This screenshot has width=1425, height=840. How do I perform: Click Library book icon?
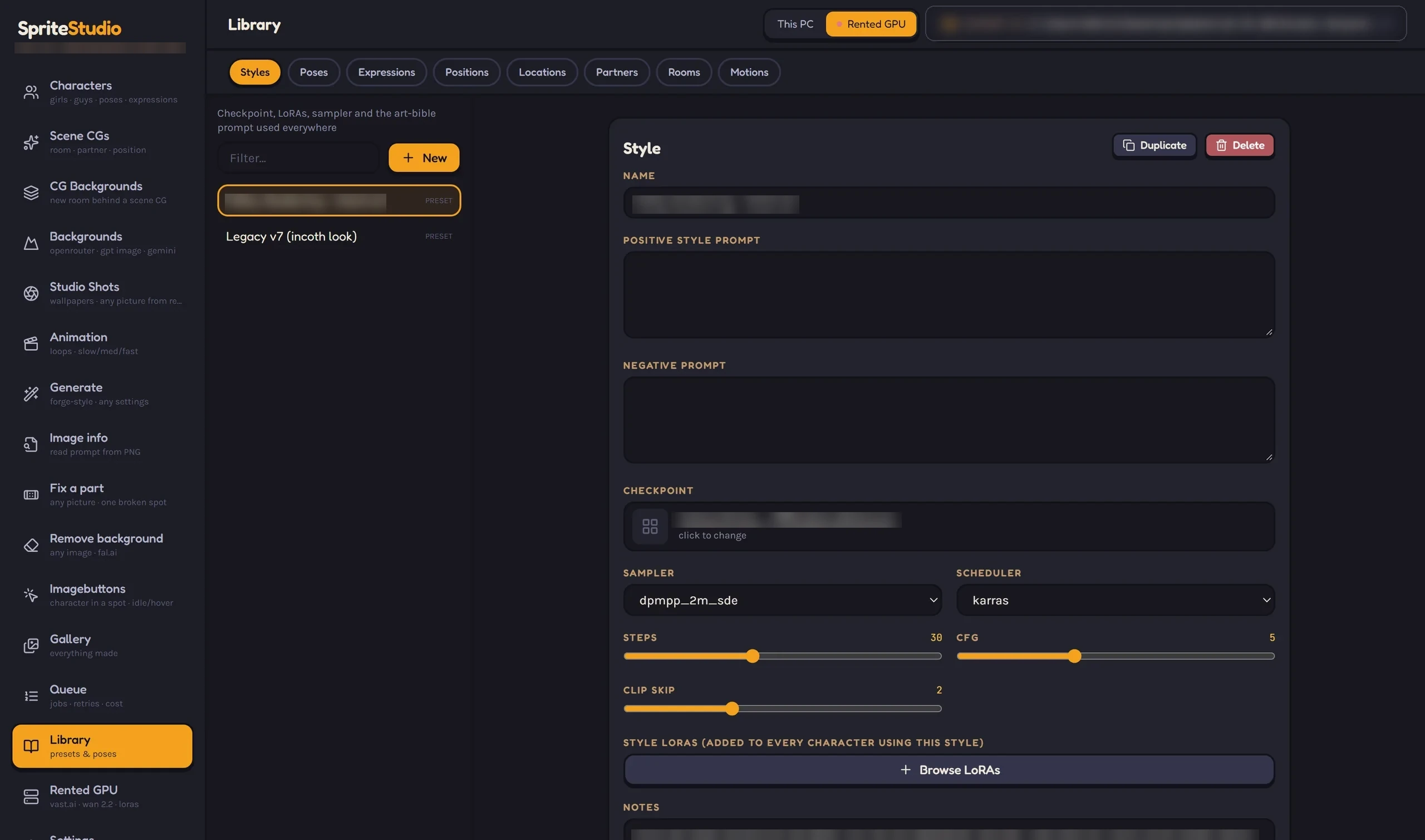[x=31, y=746]
